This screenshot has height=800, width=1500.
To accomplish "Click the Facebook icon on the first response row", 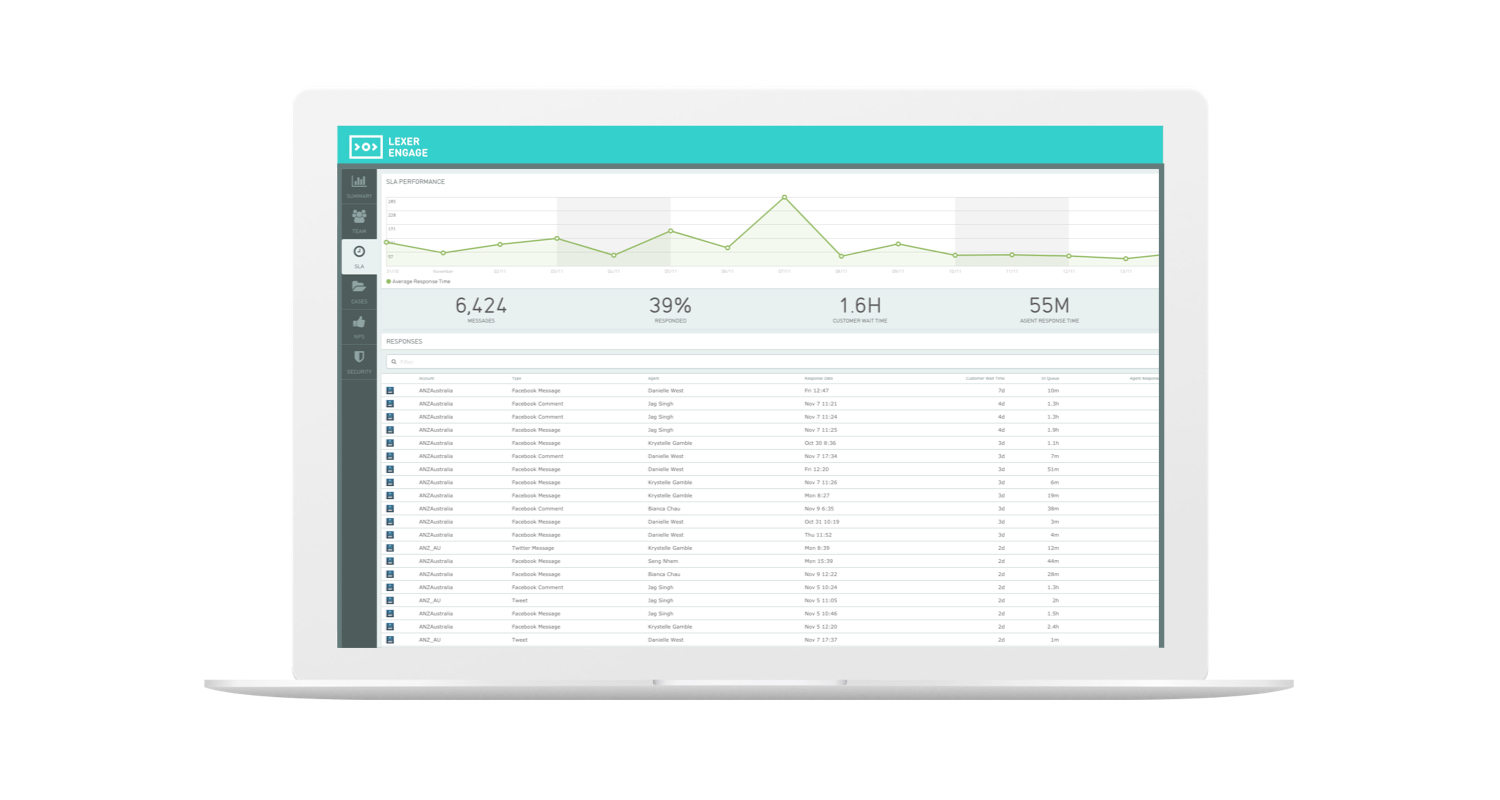I will pos(389,391).
